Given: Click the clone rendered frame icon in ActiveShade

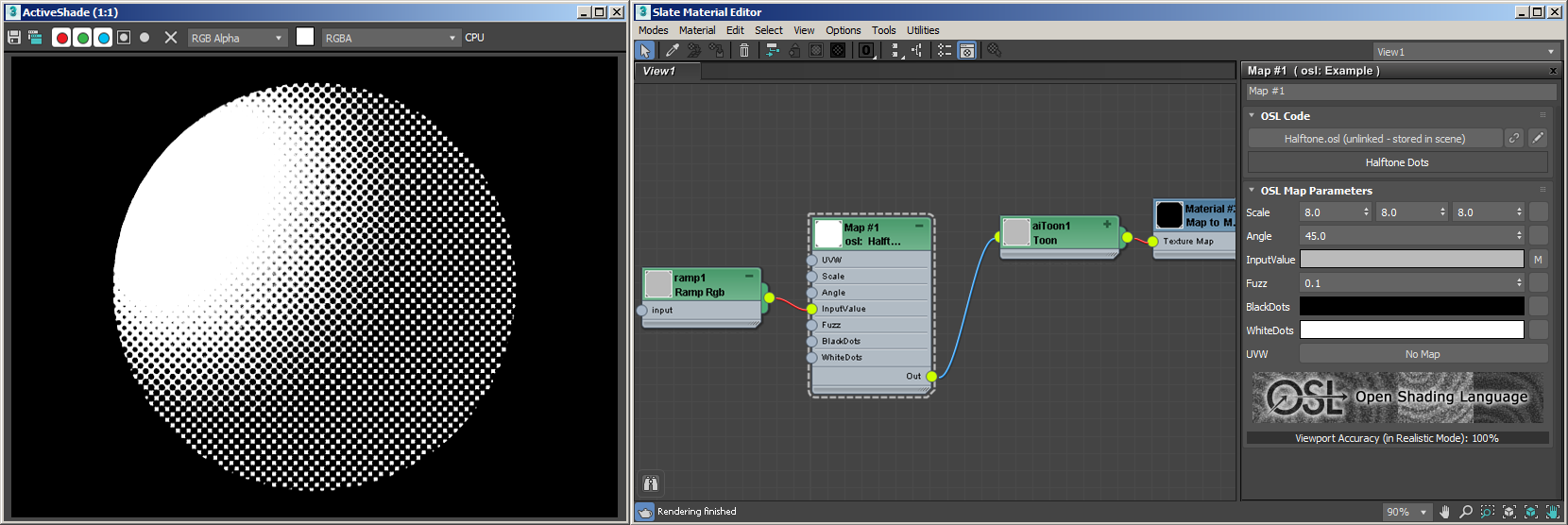Looking at the screenshot, I should pos(35,38).
